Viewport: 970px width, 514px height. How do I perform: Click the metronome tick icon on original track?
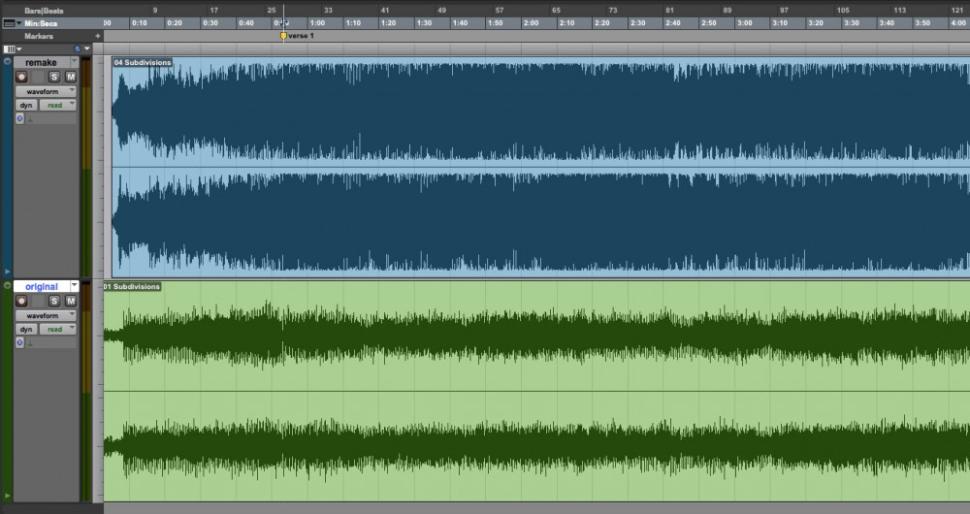pos(30,343)
